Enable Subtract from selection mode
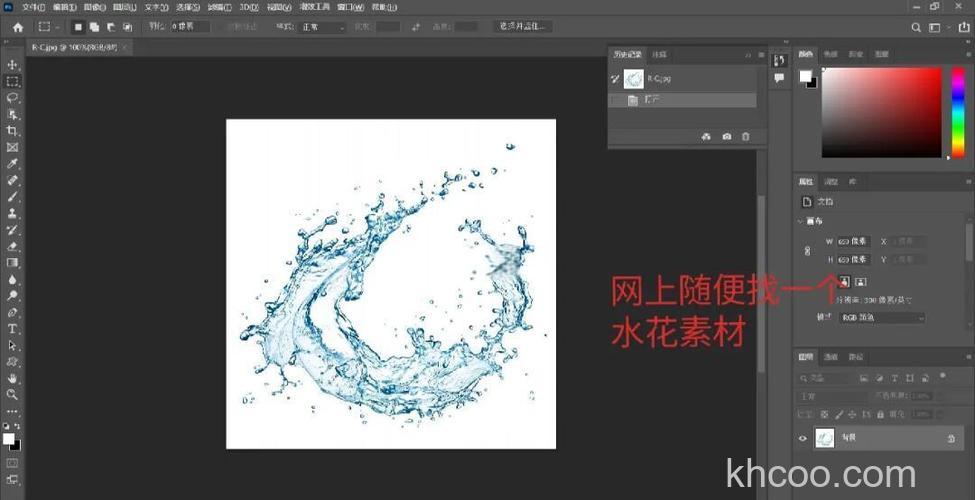975x500 pixels. [x=111, y=27]
